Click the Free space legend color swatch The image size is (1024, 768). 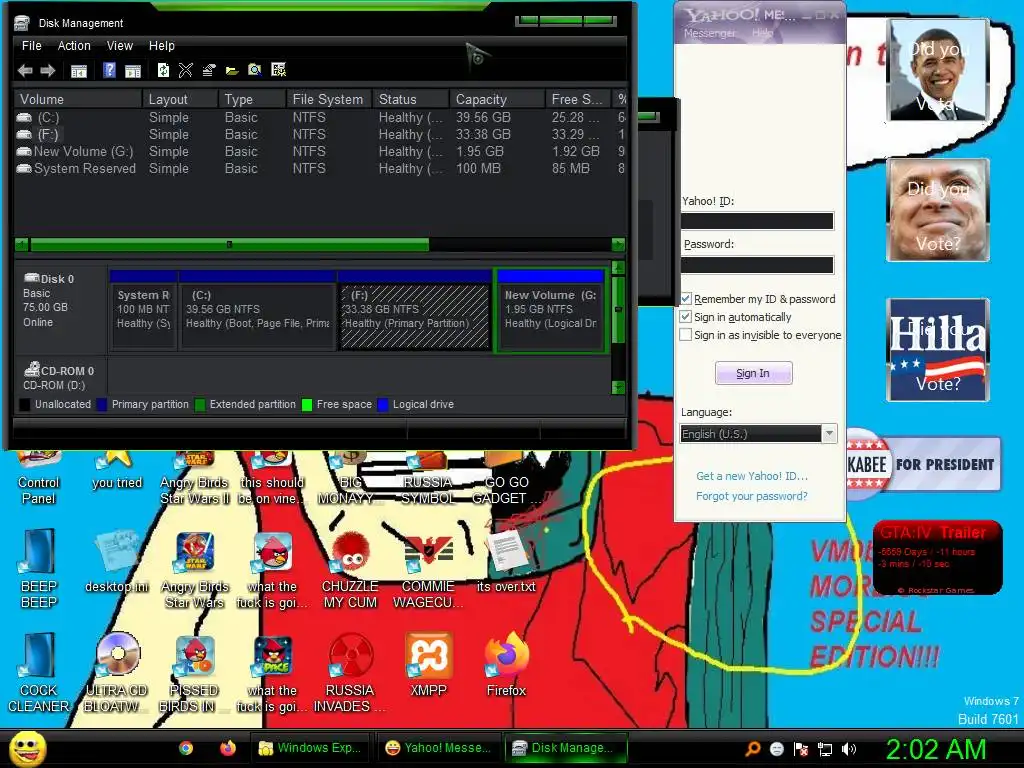click(x=307, y=404)
